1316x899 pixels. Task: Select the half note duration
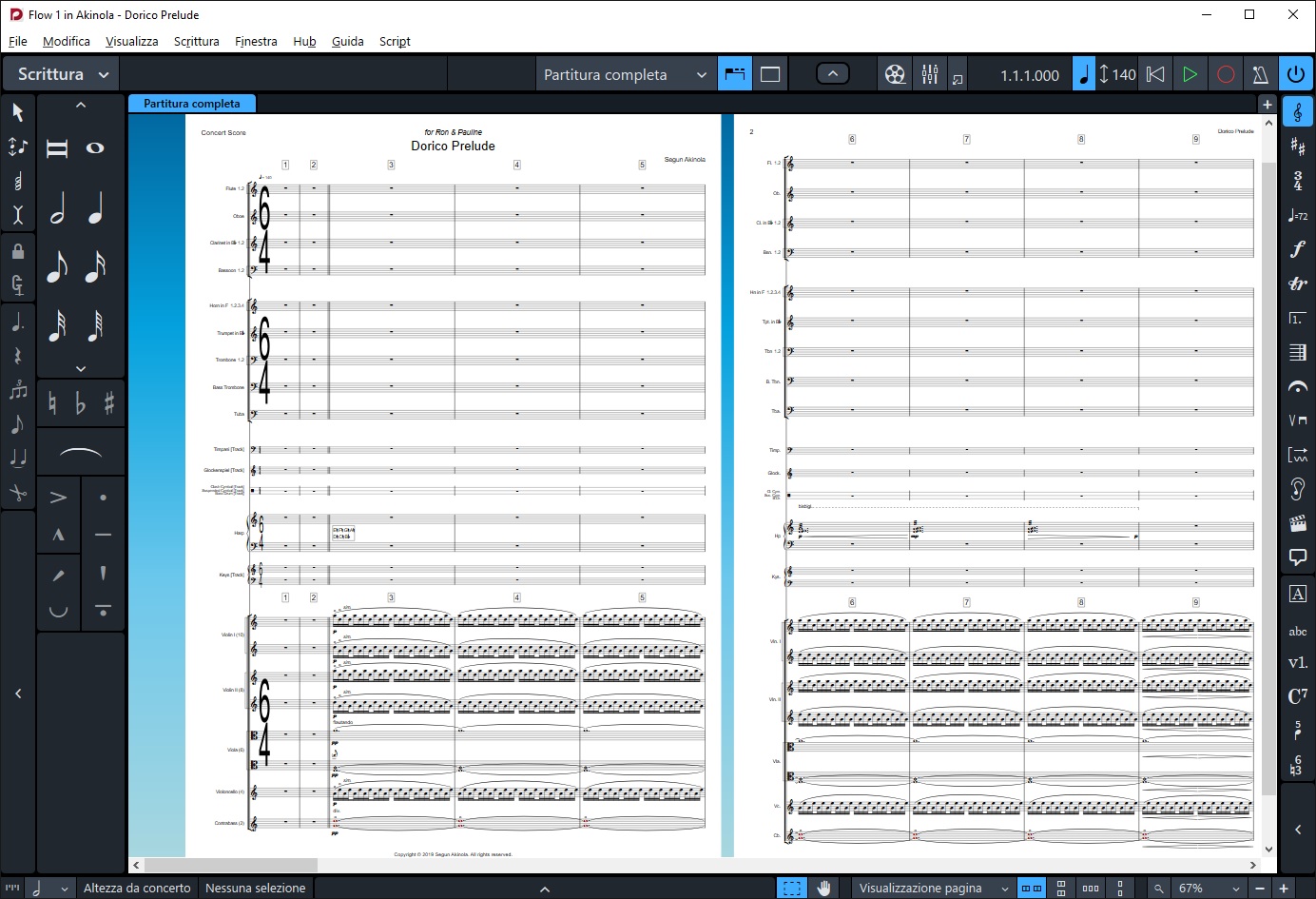(58, 207)
